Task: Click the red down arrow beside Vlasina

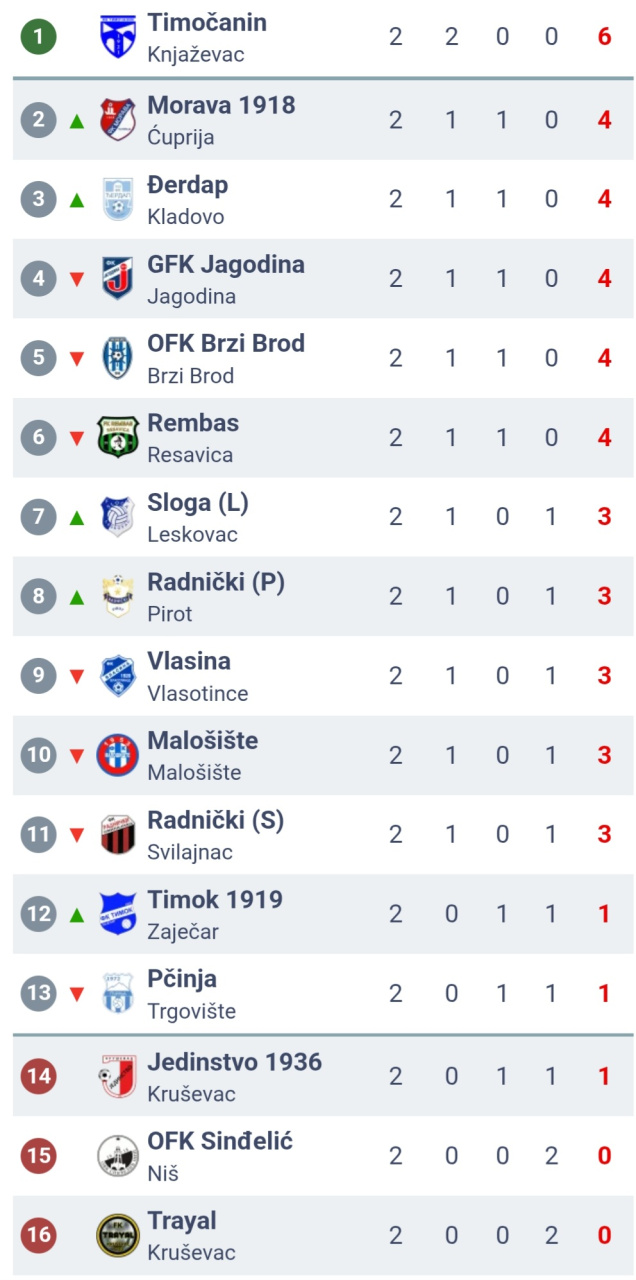Action: click(77, 677)
